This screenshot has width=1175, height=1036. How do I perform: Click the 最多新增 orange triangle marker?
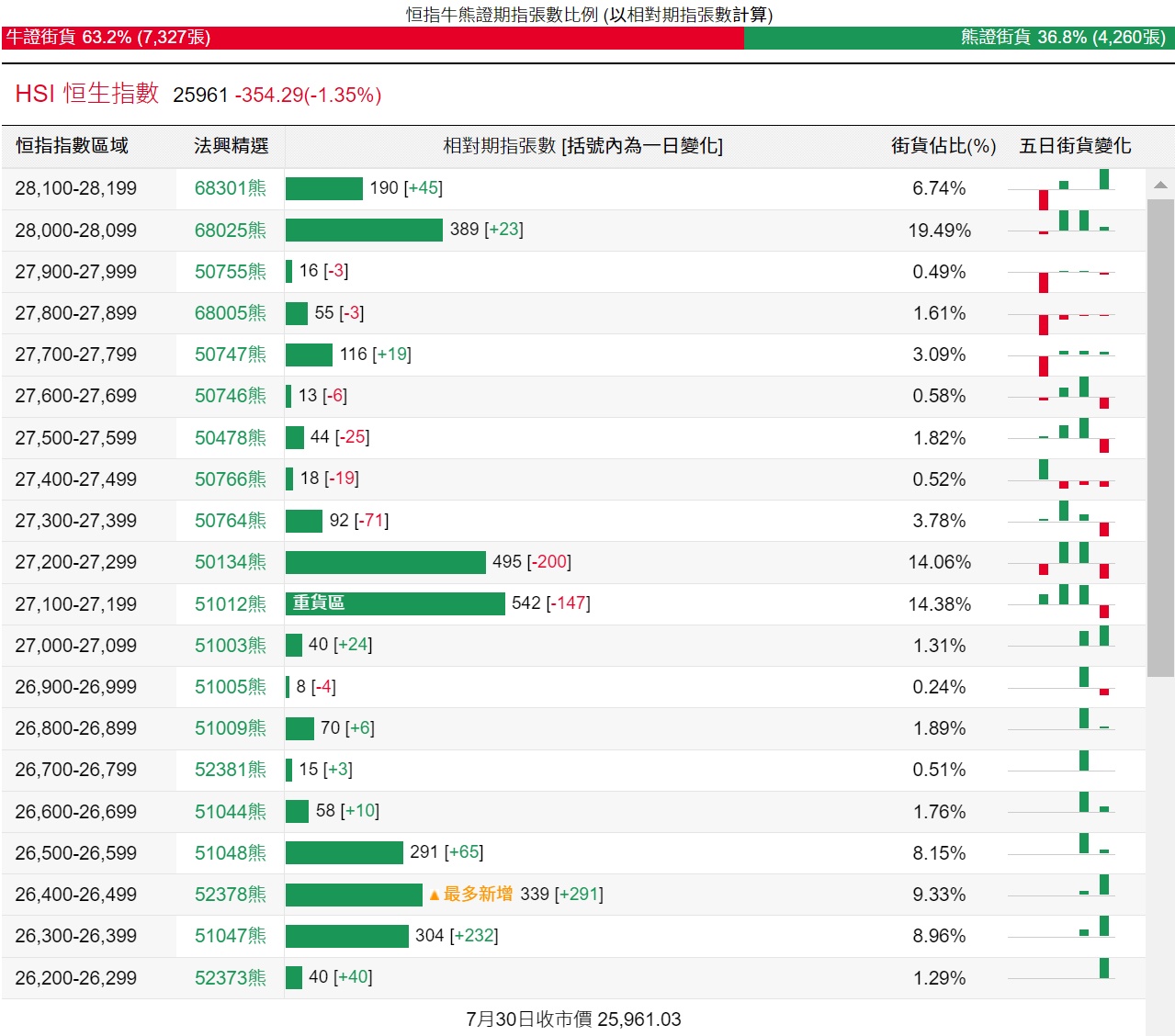435,895
